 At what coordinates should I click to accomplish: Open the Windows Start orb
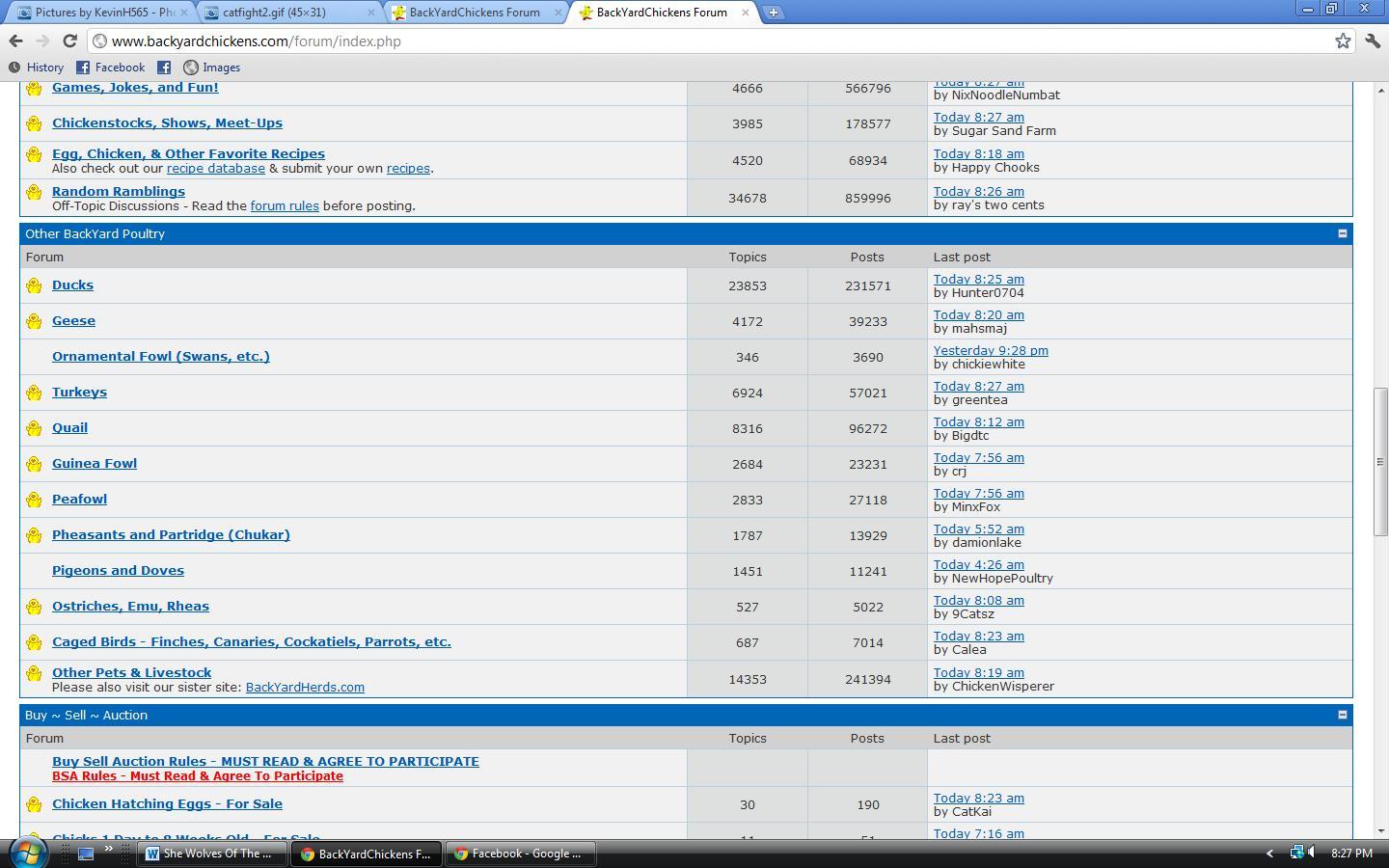coord(28,853)
